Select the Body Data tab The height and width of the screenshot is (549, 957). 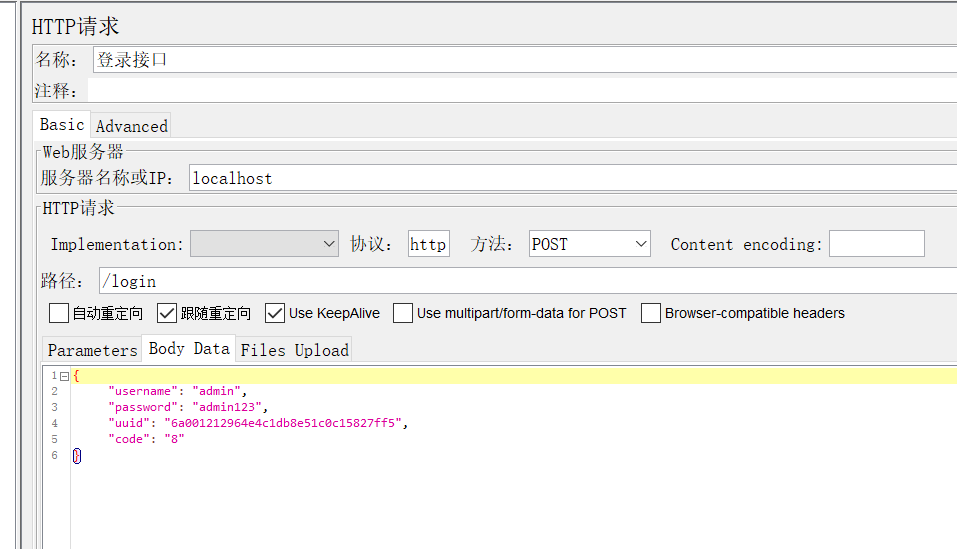(189, 348)
